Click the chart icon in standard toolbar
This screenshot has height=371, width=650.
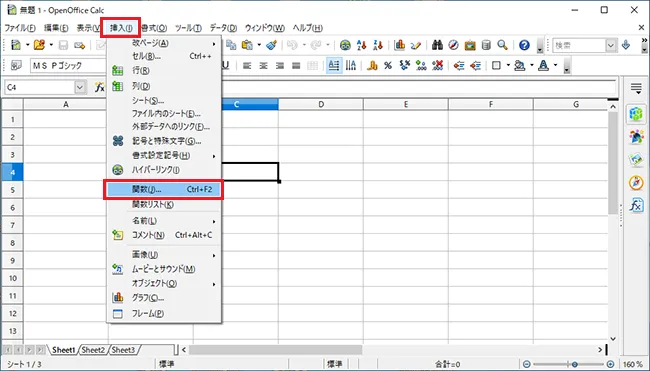400,45
